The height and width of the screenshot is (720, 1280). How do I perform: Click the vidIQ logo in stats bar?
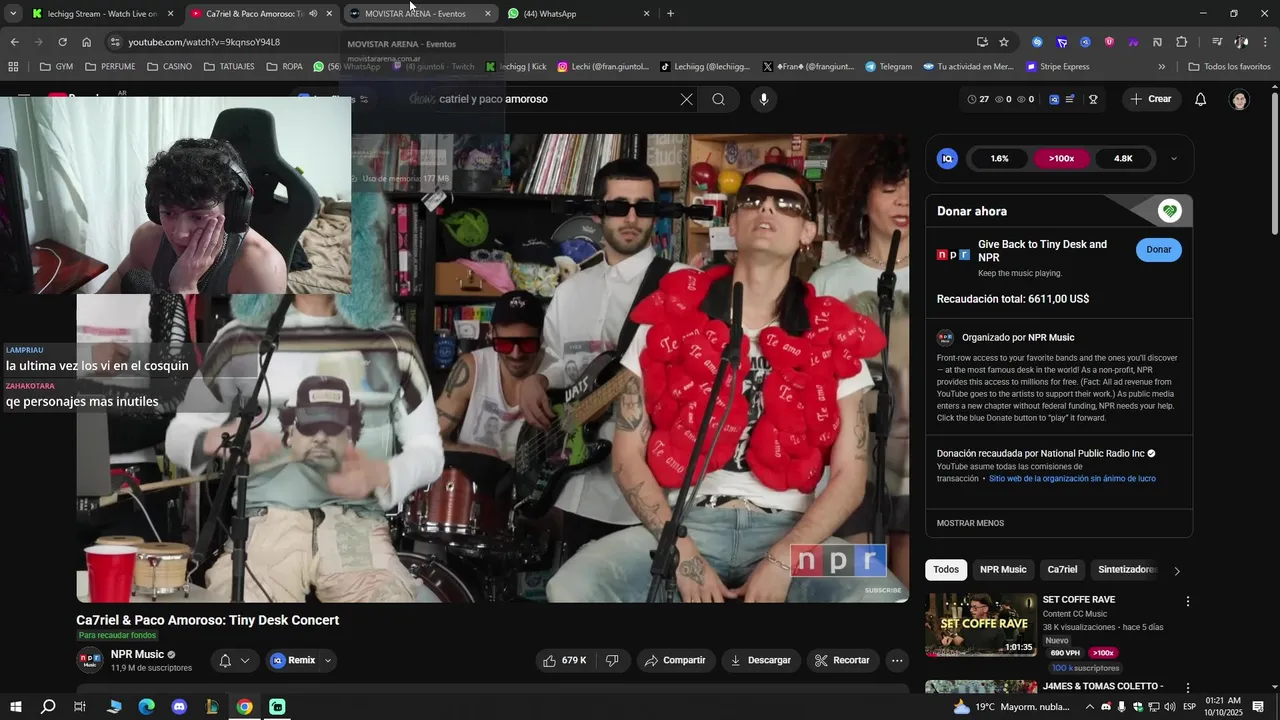[x=948, y=159]
